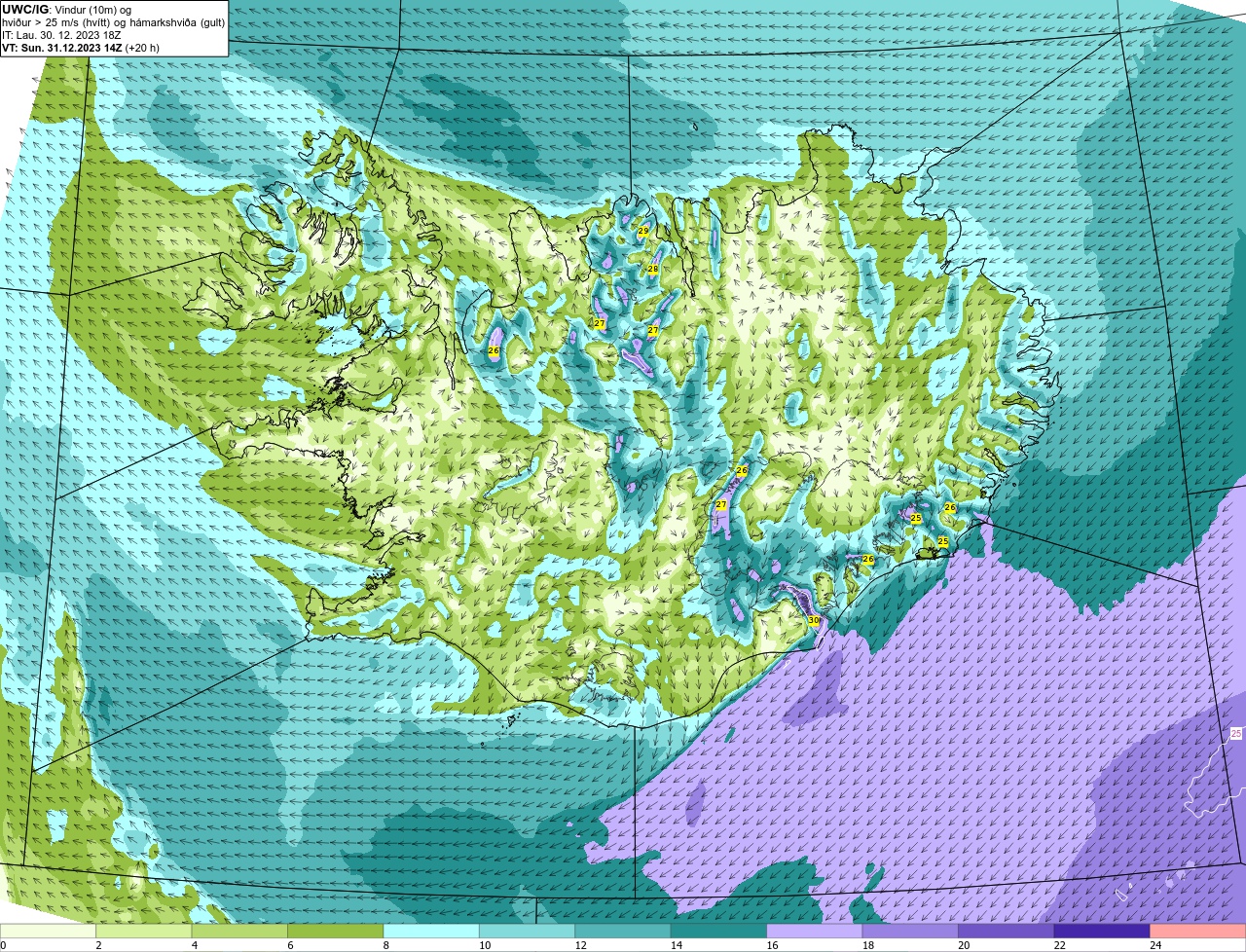Click the lavender 16–18 m/s legend swatch

coord(816,931)
